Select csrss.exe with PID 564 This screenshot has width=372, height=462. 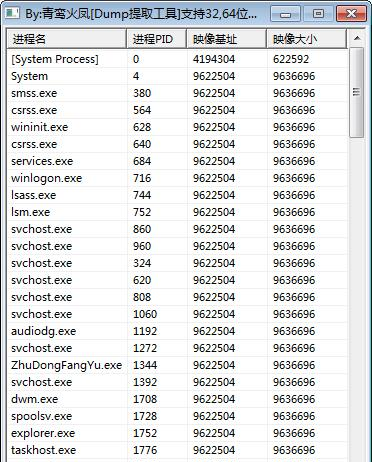click(177, 110)
